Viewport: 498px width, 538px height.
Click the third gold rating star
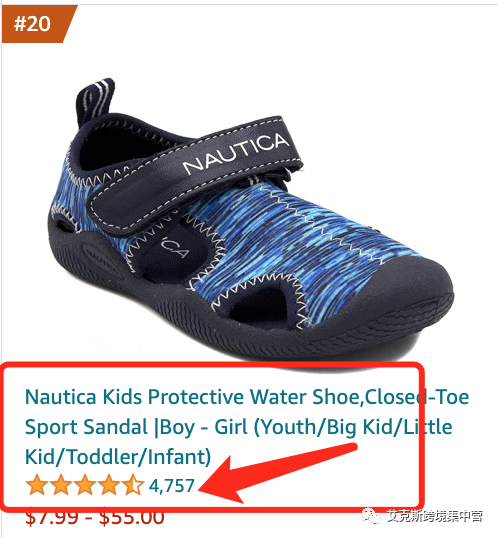click(x=84, y=485)
